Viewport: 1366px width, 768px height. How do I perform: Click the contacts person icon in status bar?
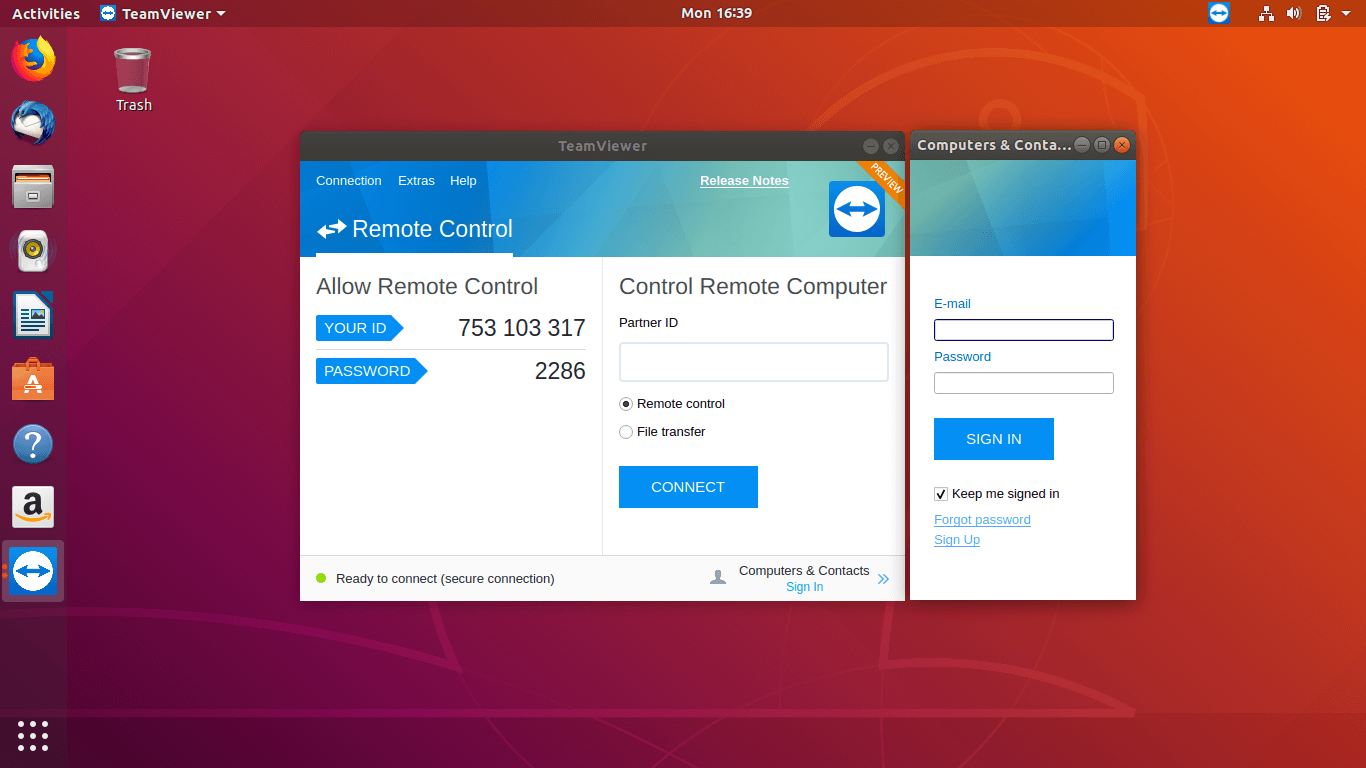pyautogui.click(x=718, y=577)
